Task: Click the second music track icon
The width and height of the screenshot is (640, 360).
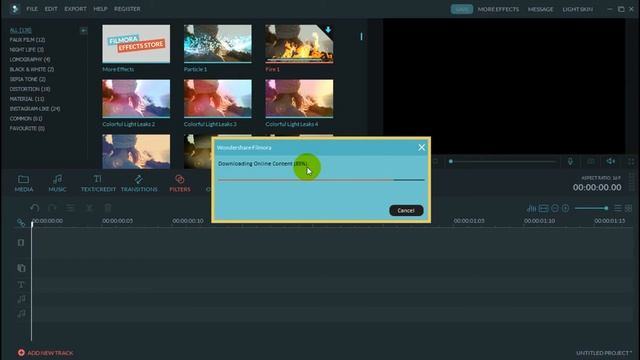Action: [21, 313]
